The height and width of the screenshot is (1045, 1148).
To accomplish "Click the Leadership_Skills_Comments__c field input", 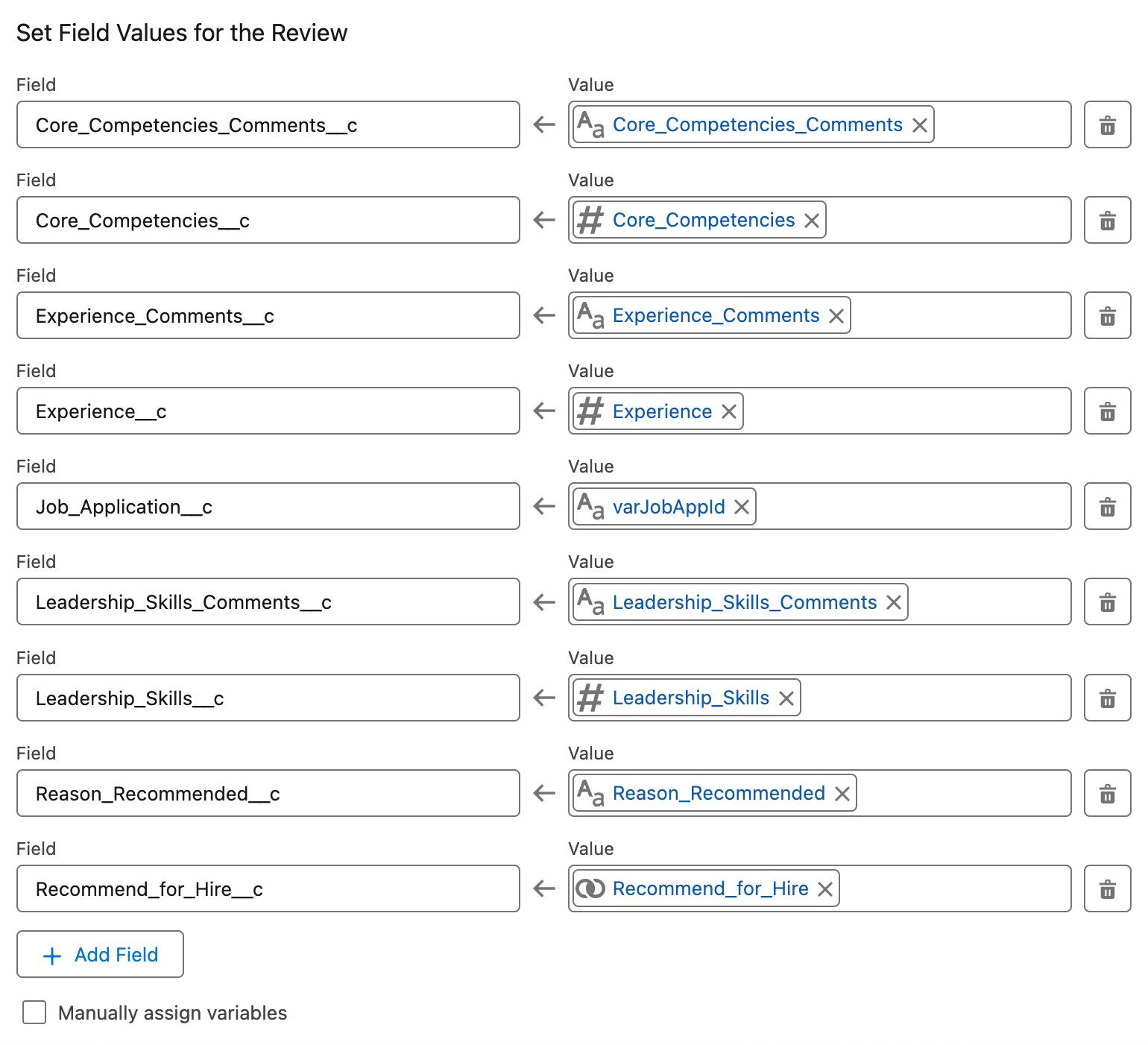I will (x=268, y=602).
